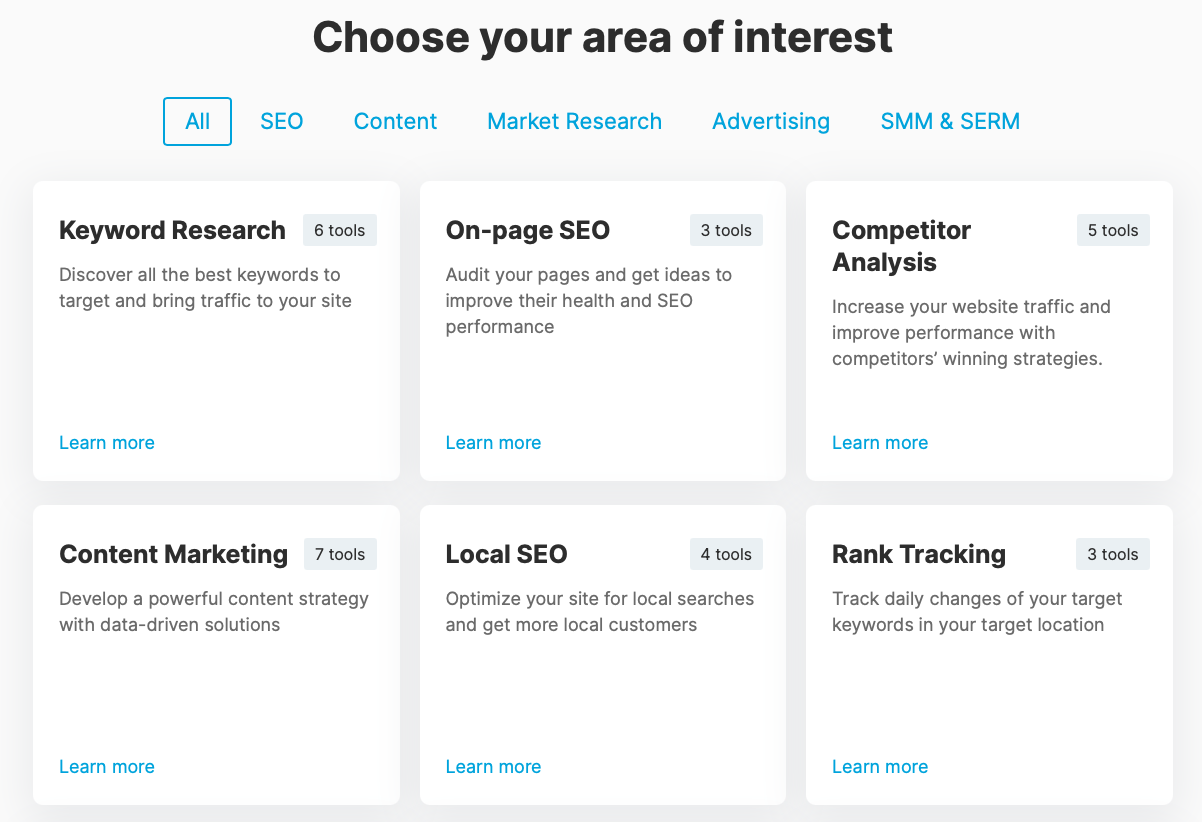The image size is (1202, 822).
Task: Open Learn more for Local SEO
Action: coord(493,767)
